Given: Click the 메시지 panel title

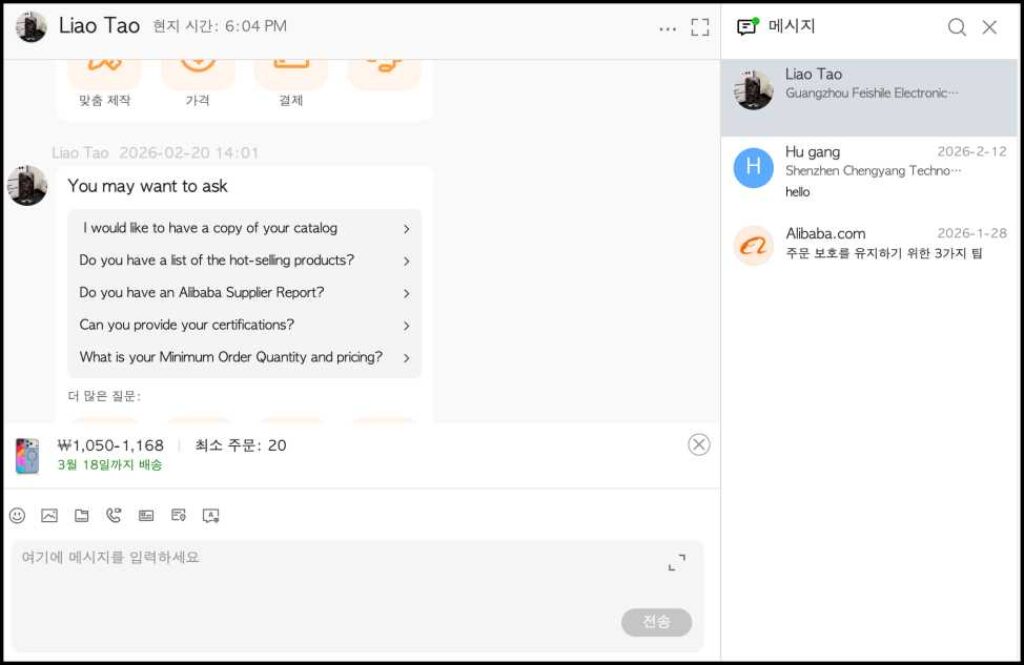Looking at the screenshot, I should (x=792, y=26).
